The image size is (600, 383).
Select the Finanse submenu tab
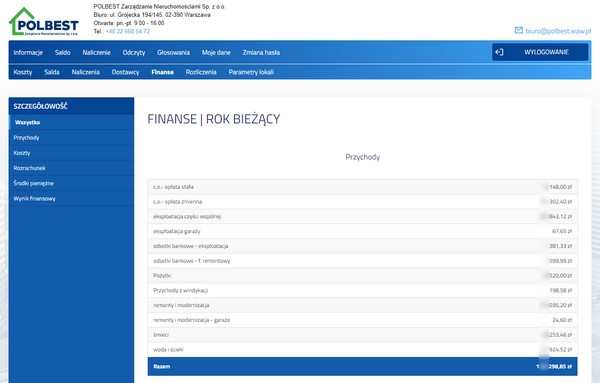tap(163, 72)
